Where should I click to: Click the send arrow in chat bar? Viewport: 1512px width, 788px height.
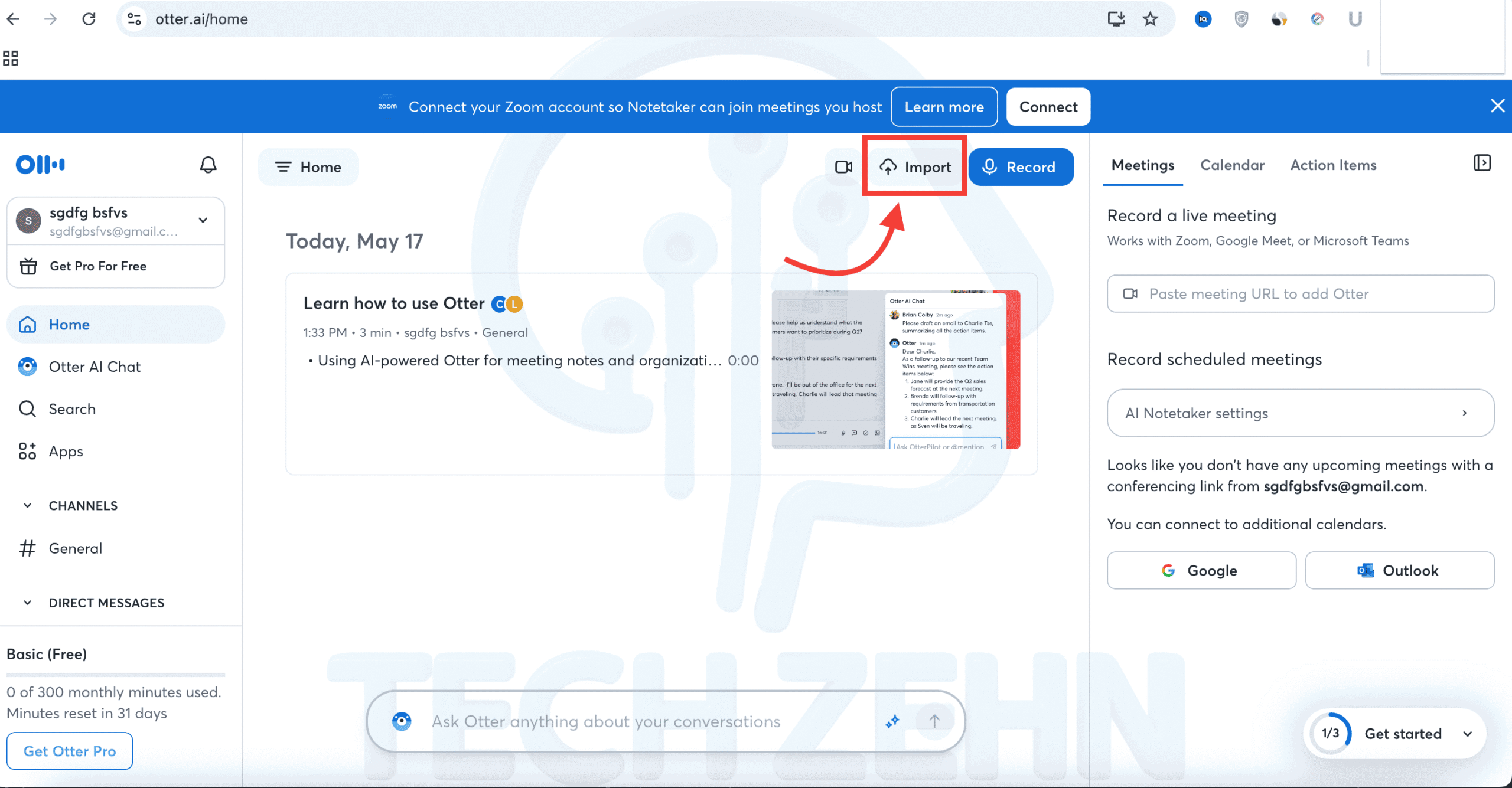click(x=934, y=721)
